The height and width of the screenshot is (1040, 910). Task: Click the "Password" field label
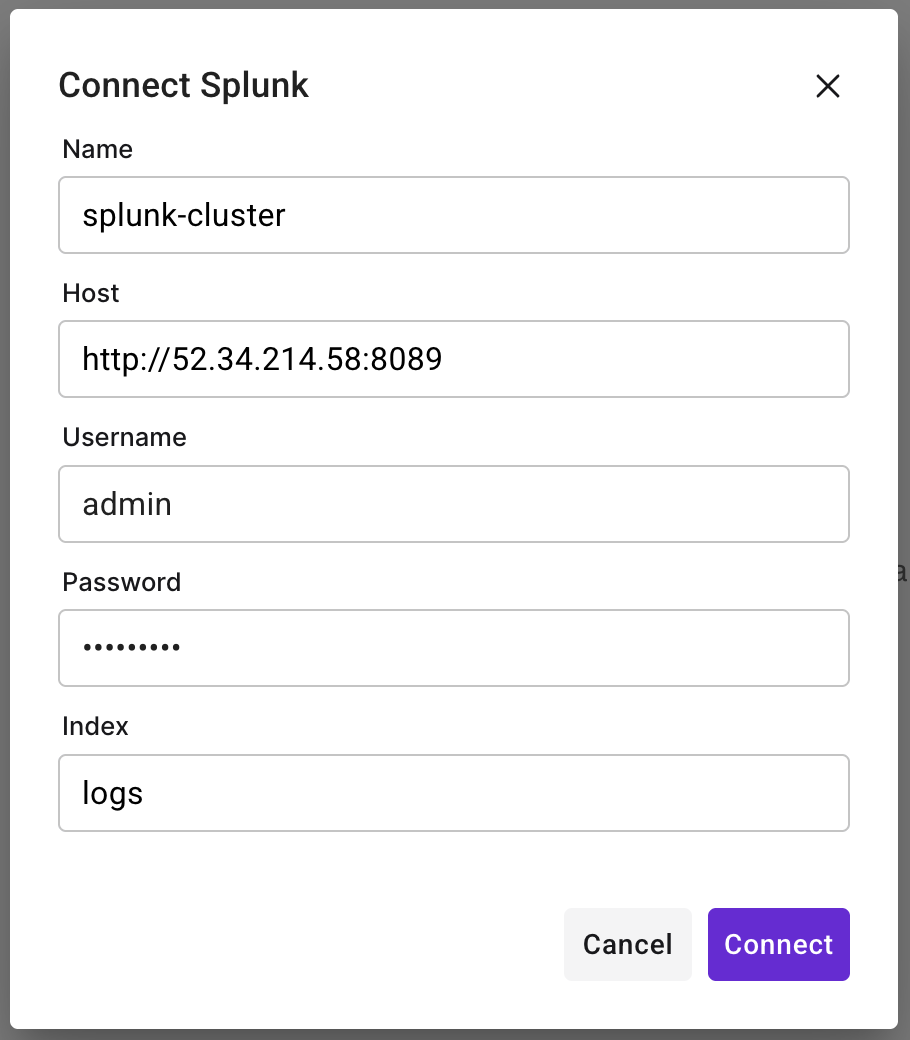[121, 582]
